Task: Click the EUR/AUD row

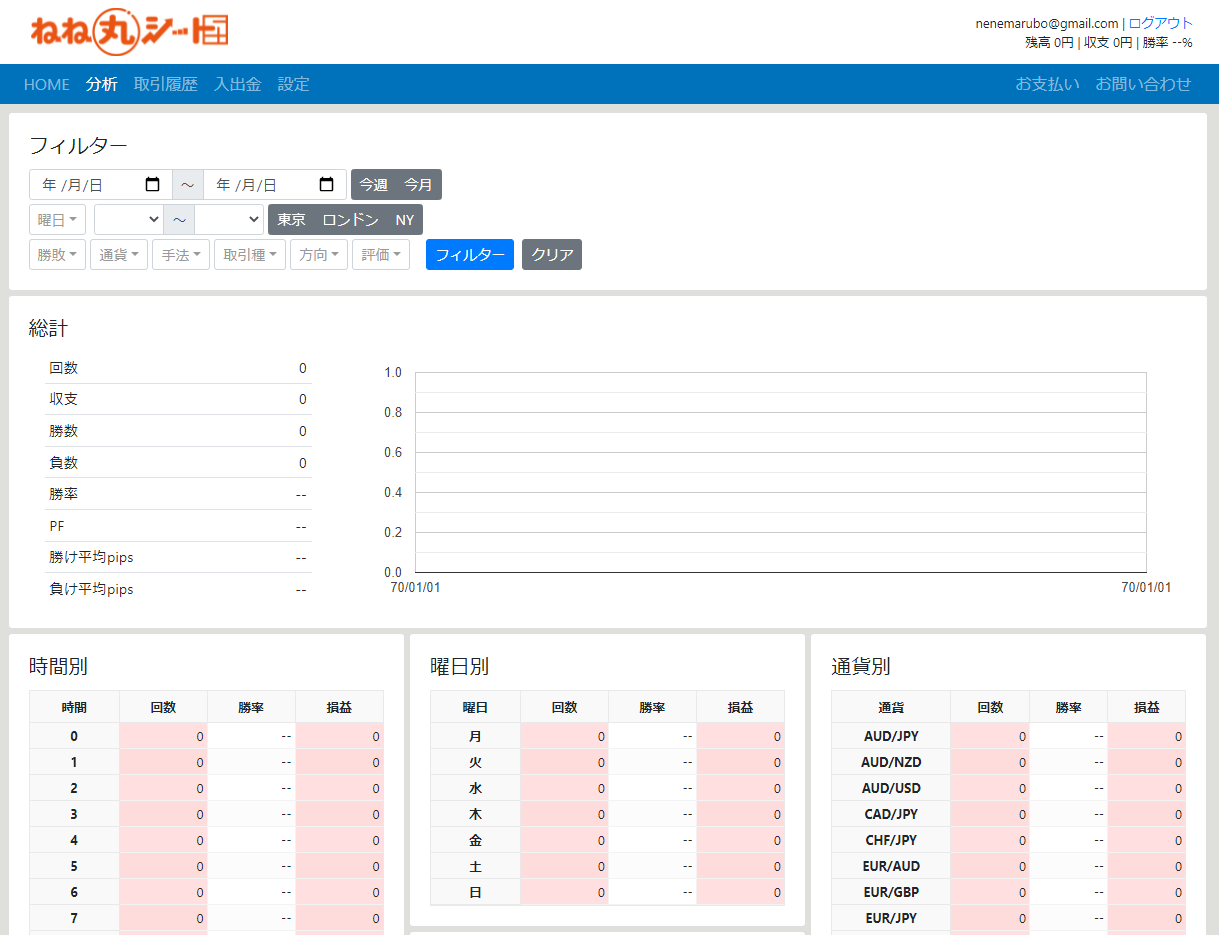Action: 1008,866
